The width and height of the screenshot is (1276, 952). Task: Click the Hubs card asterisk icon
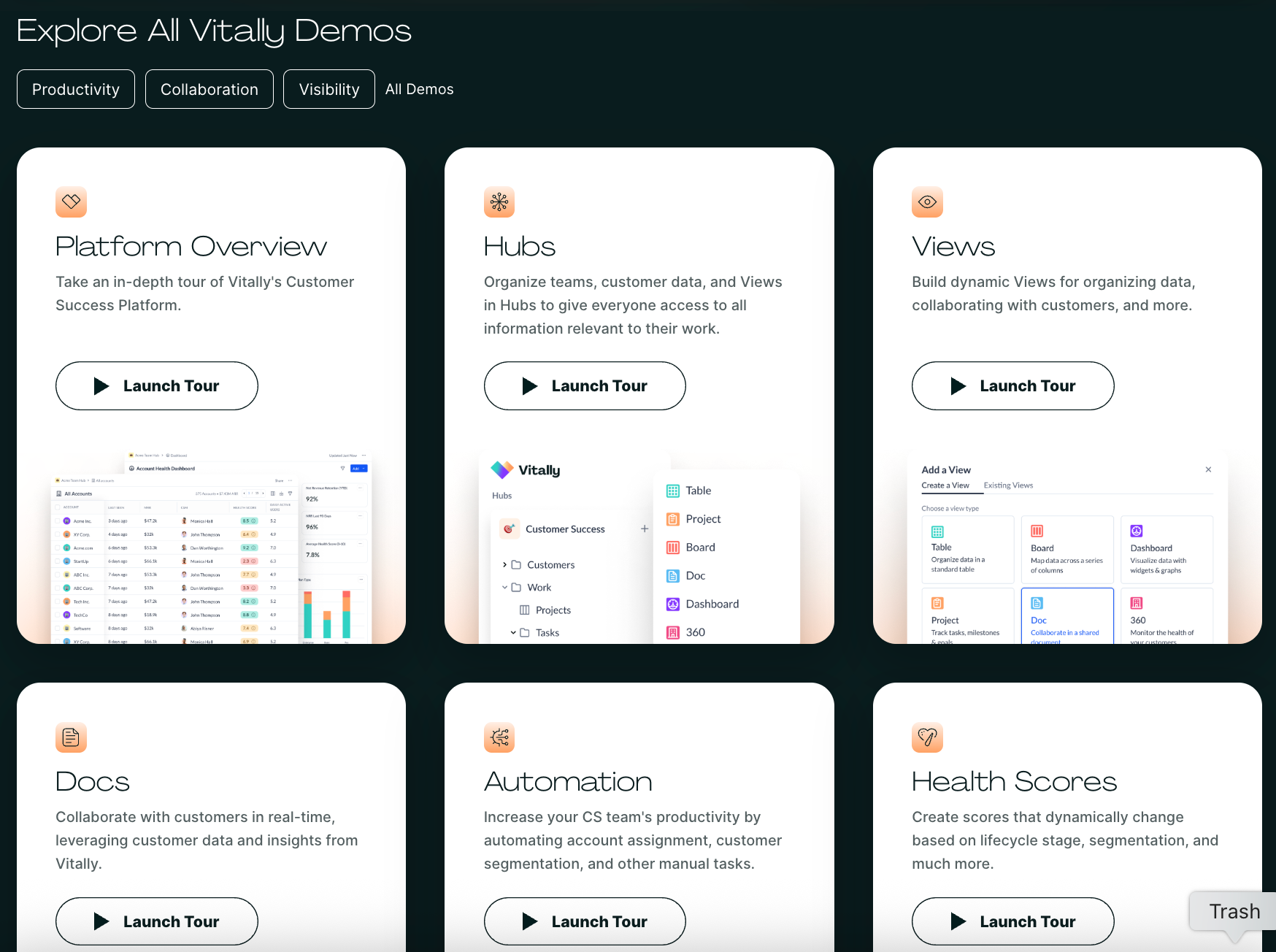[499, 201]
